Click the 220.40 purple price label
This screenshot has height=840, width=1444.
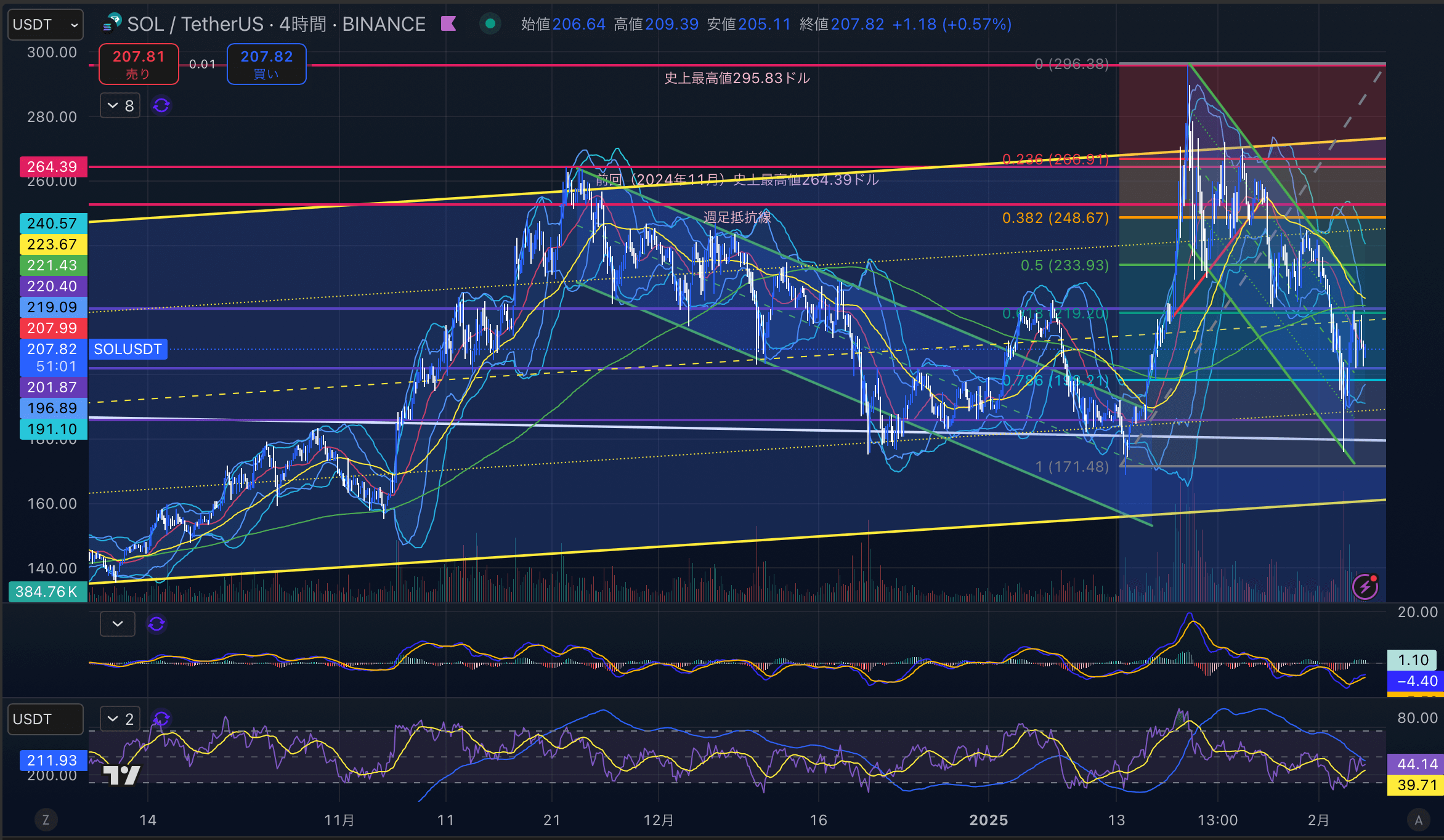(x=53, y=286)
